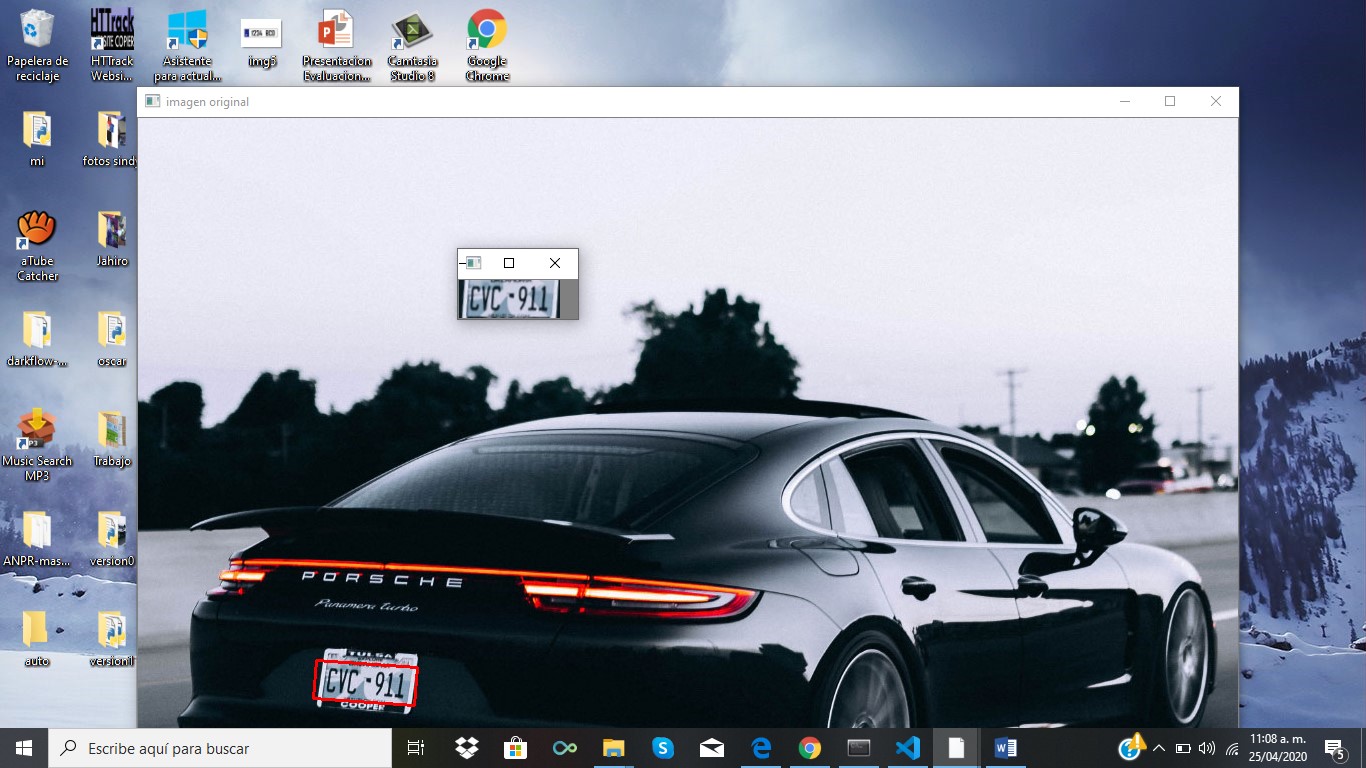Maximize the small cropped plate window
Image resolution: width=1366 pixels, height=768 pixels.
(x=509, y=263)
